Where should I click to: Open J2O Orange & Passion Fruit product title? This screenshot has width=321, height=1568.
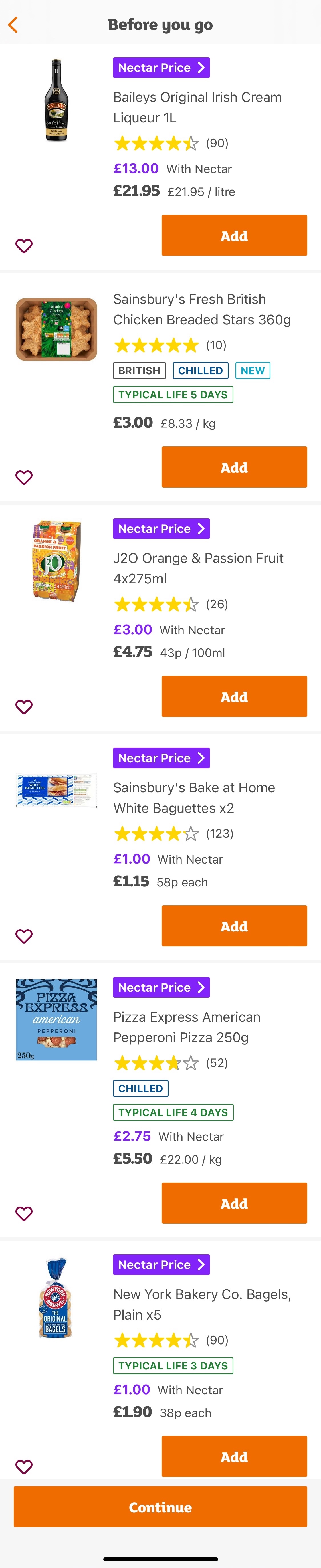pos(198,569)
